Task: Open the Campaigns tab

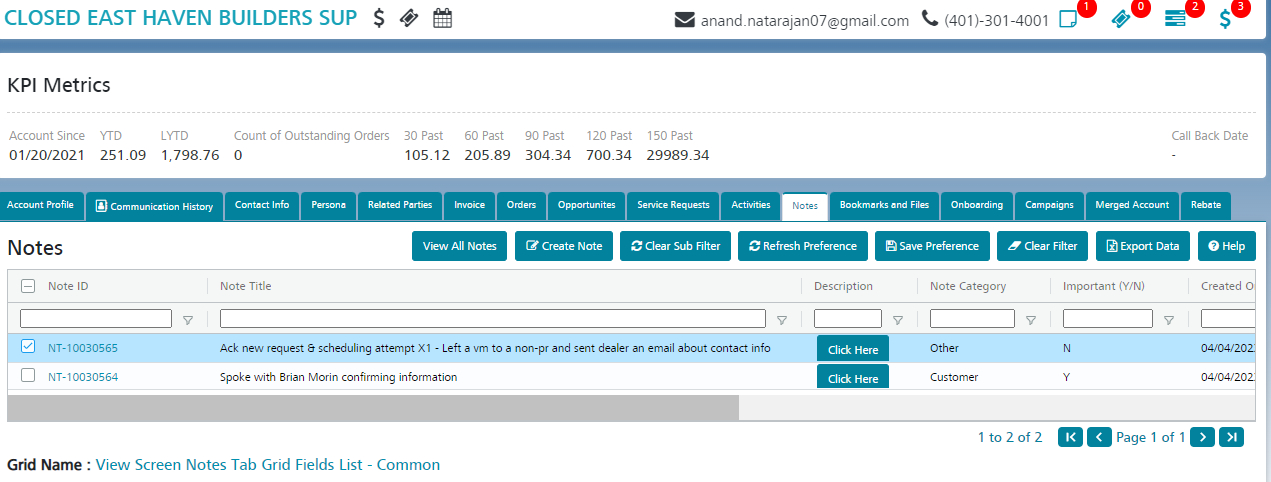Action: [1049, 205]
